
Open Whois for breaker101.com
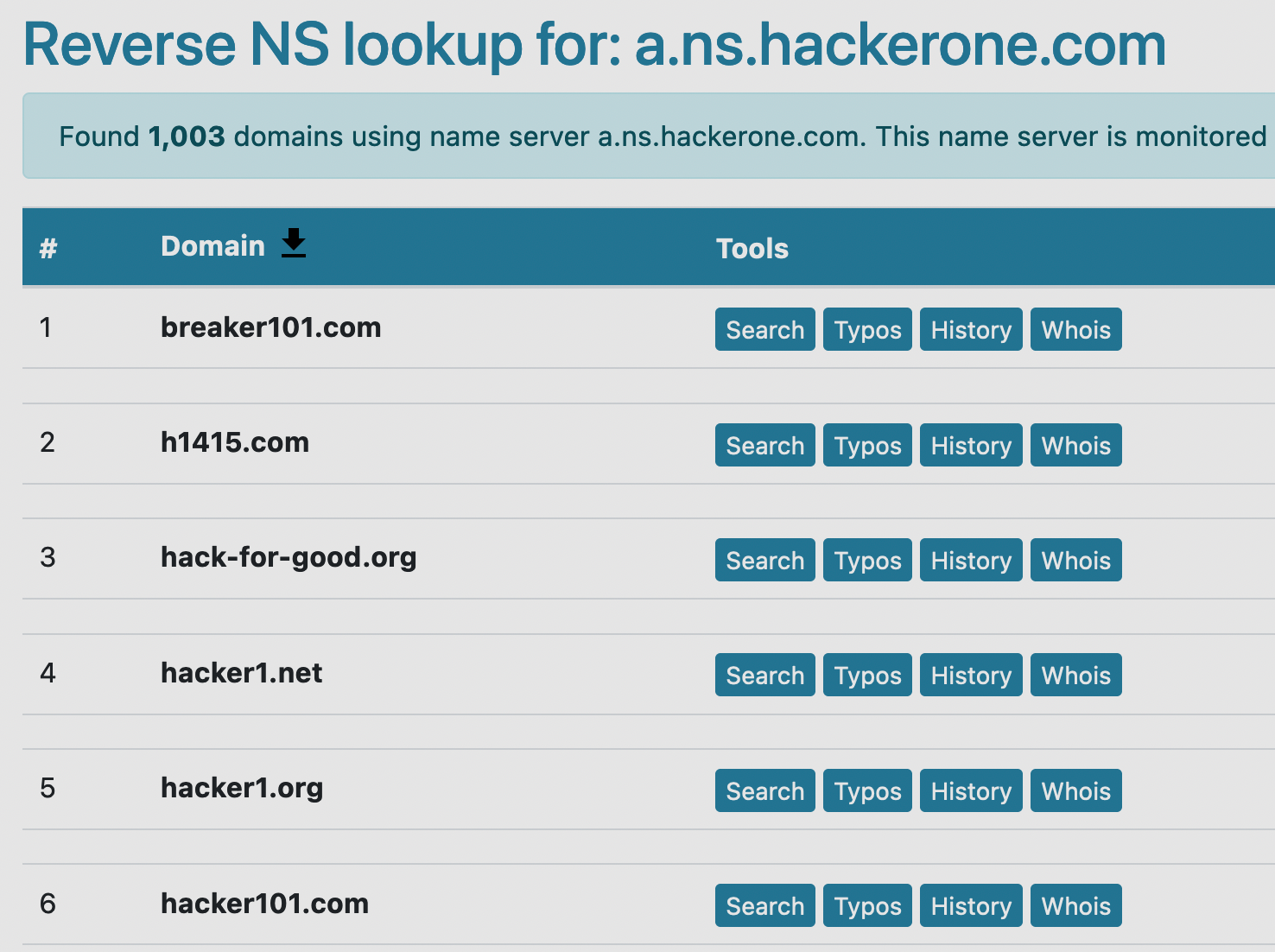pos(1075,329)
